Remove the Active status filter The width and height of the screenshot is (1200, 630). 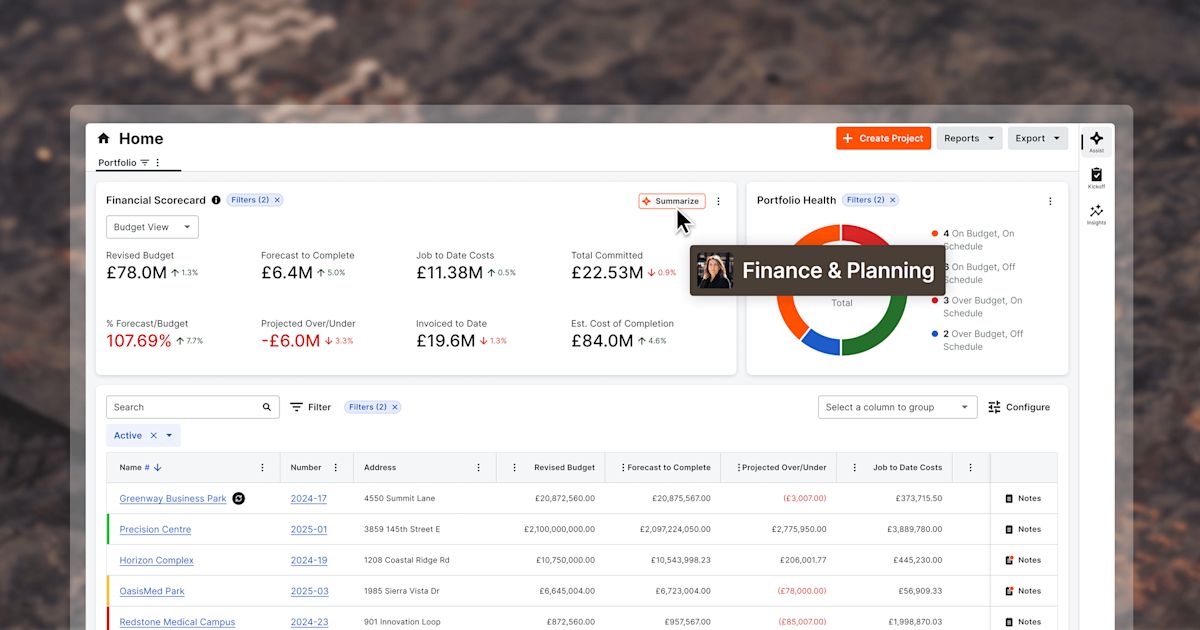(x=153, y=435)
